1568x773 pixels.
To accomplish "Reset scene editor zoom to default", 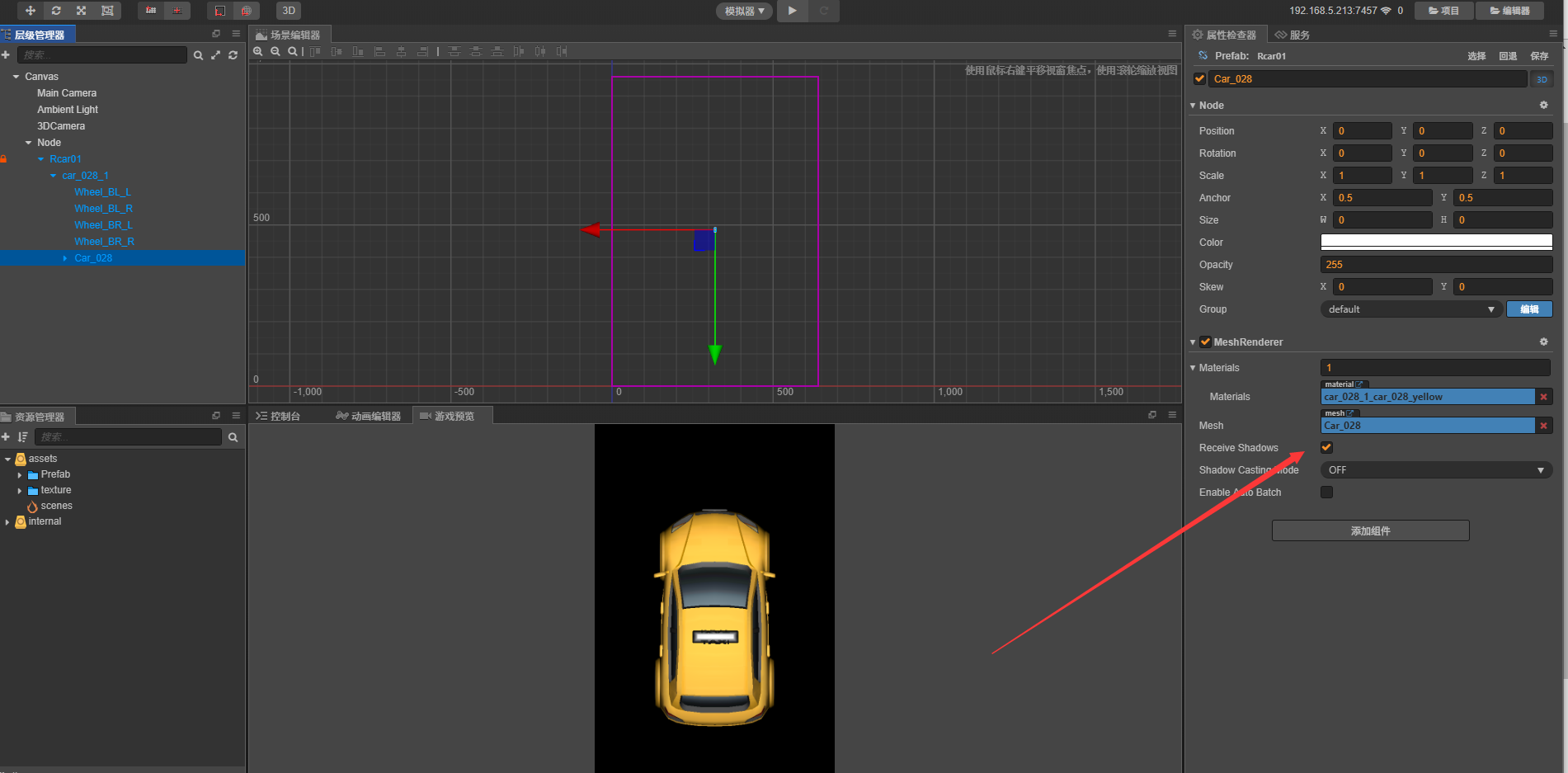I will (293, 51).
